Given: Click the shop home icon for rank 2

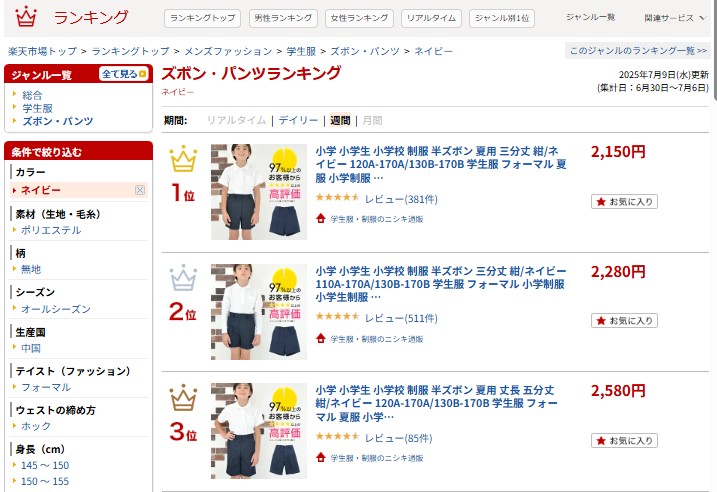Looking at the screenshot, I should 321,338.
